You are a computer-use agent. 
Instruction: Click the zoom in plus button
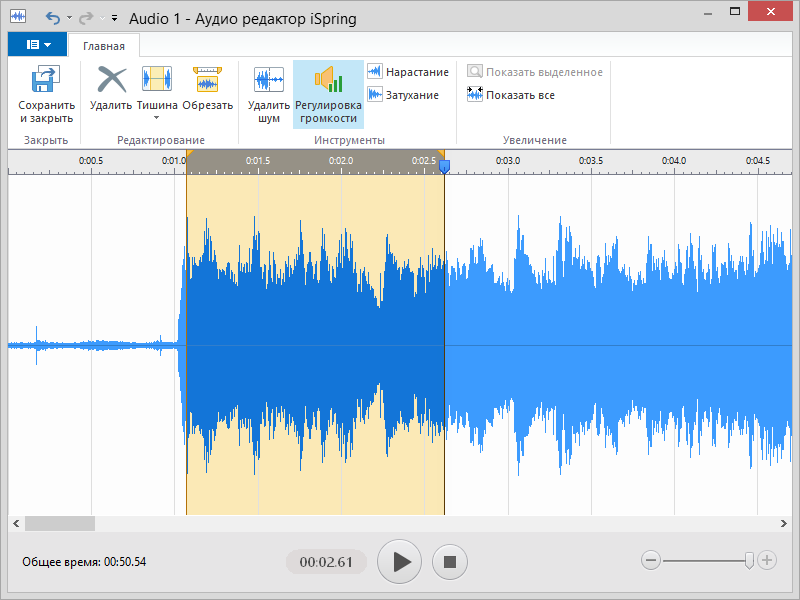[767, 560]
